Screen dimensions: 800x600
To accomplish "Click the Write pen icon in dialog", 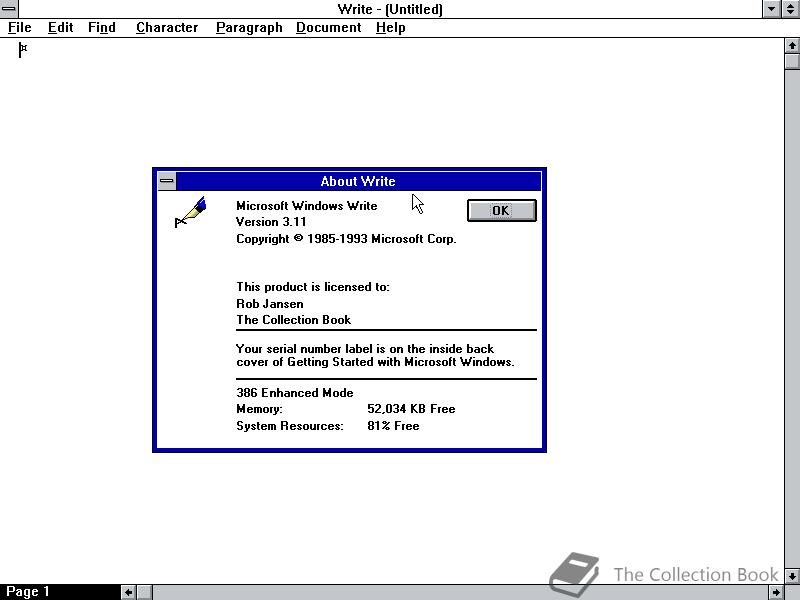I will coord(190,212).
